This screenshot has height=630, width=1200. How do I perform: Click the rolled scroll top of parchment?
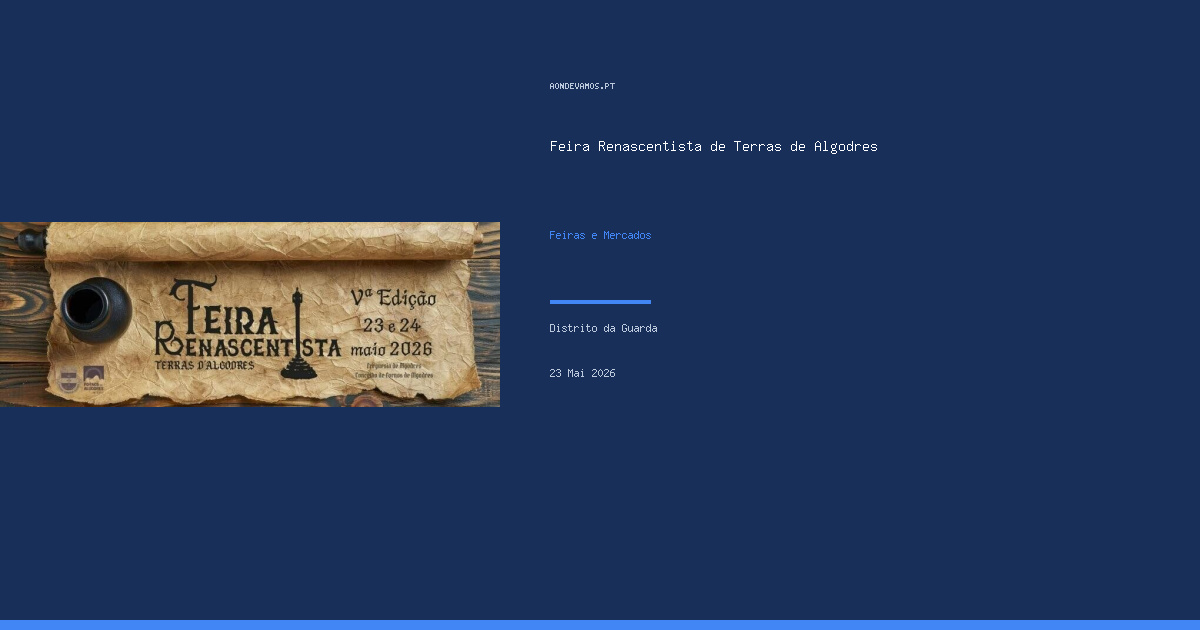pos(263,241)
